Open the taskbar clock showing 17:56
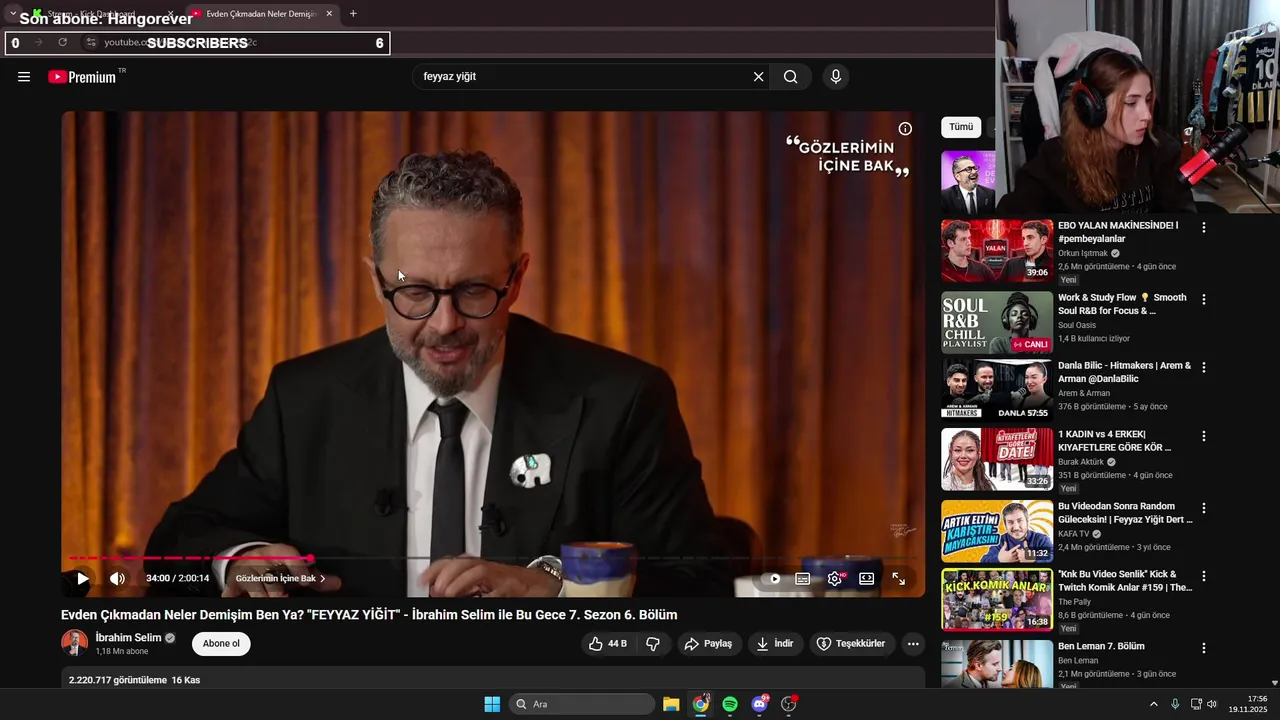Viewport: 1280px width, 720px height. [x=1249, y=704]
